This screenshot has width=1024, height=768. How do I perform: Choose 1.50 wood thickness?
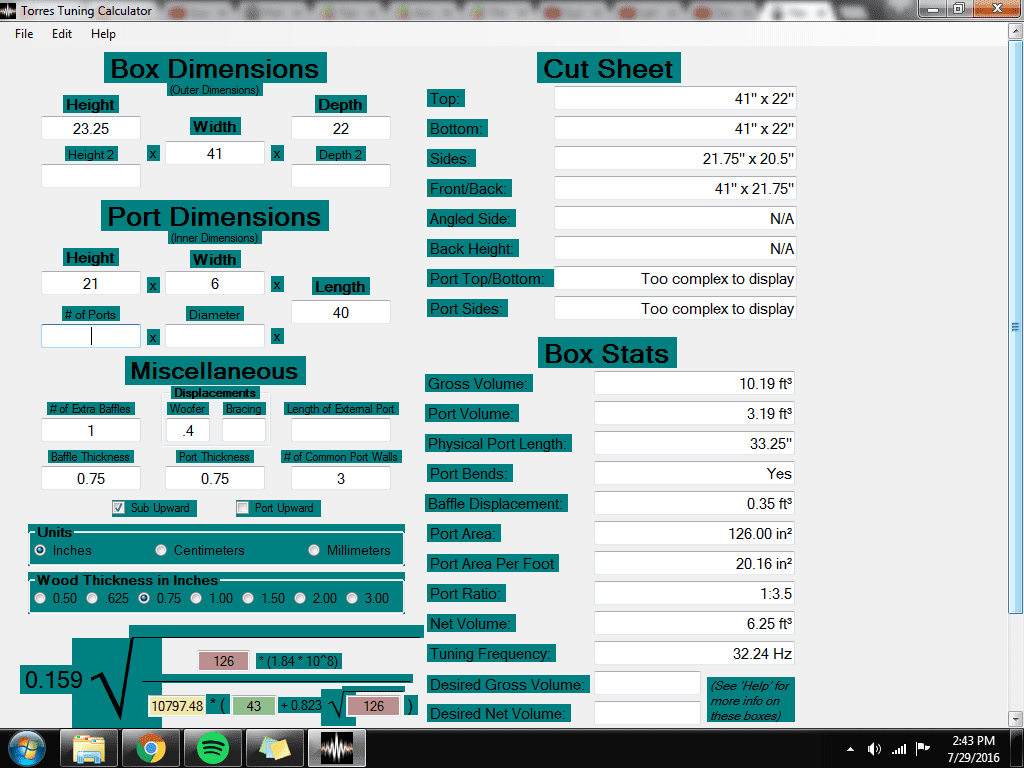[248, 598]
